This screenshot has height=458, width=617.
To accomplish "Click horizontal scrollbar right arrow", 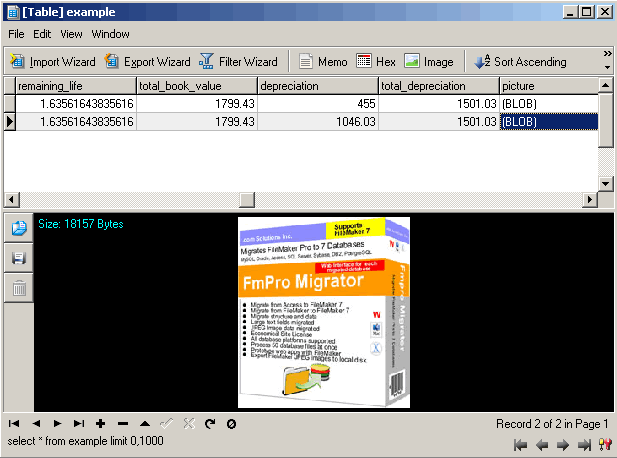I will (x=589, y=199).
